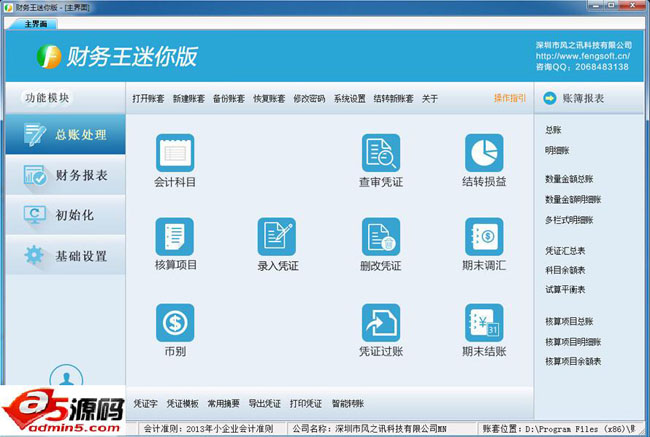Open the 核算项目总账 report
The width and height of the screenshot is (650, 437).
(569, 321)
